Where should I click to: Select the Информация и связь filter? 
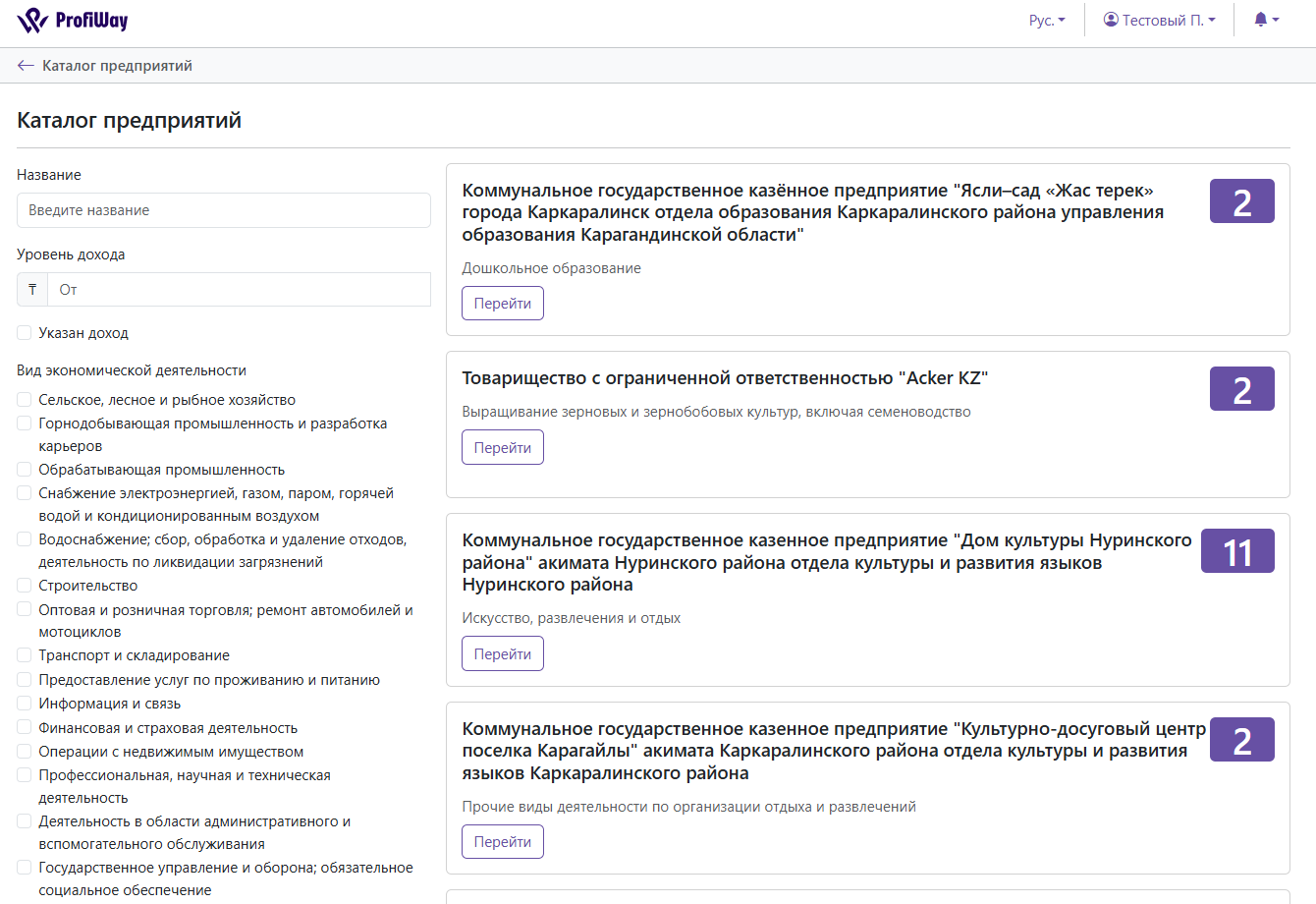(25, 704)
